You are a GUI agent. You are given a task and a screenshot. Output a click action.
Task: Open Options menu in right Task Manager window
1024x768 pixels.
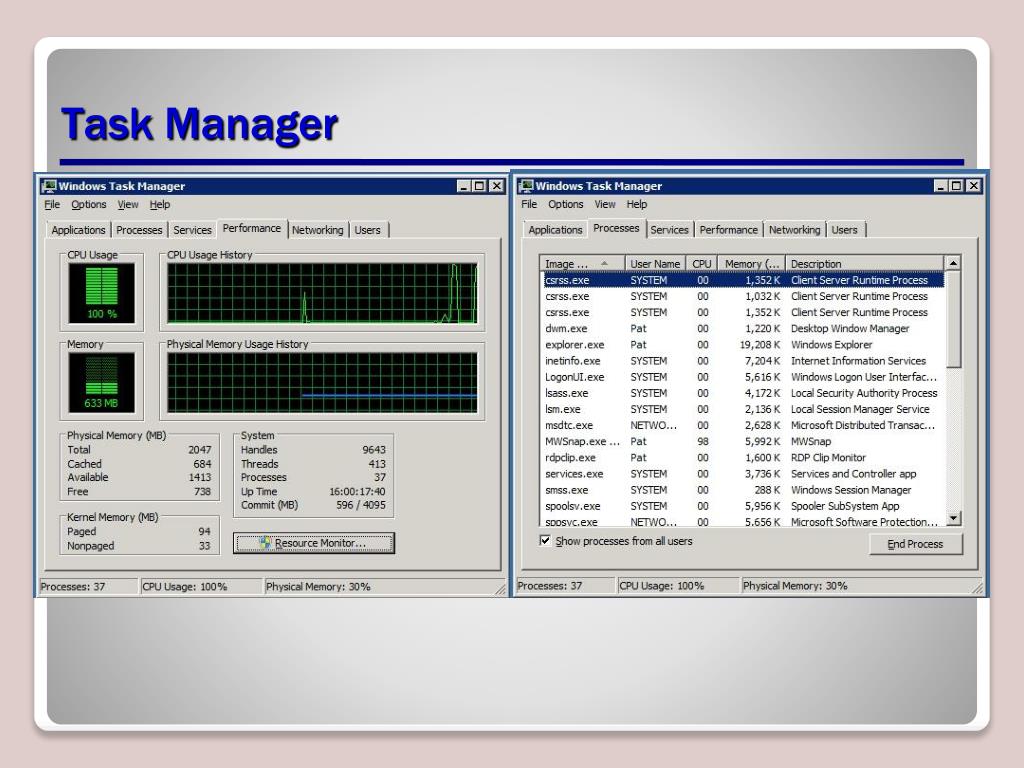[566, 204]
